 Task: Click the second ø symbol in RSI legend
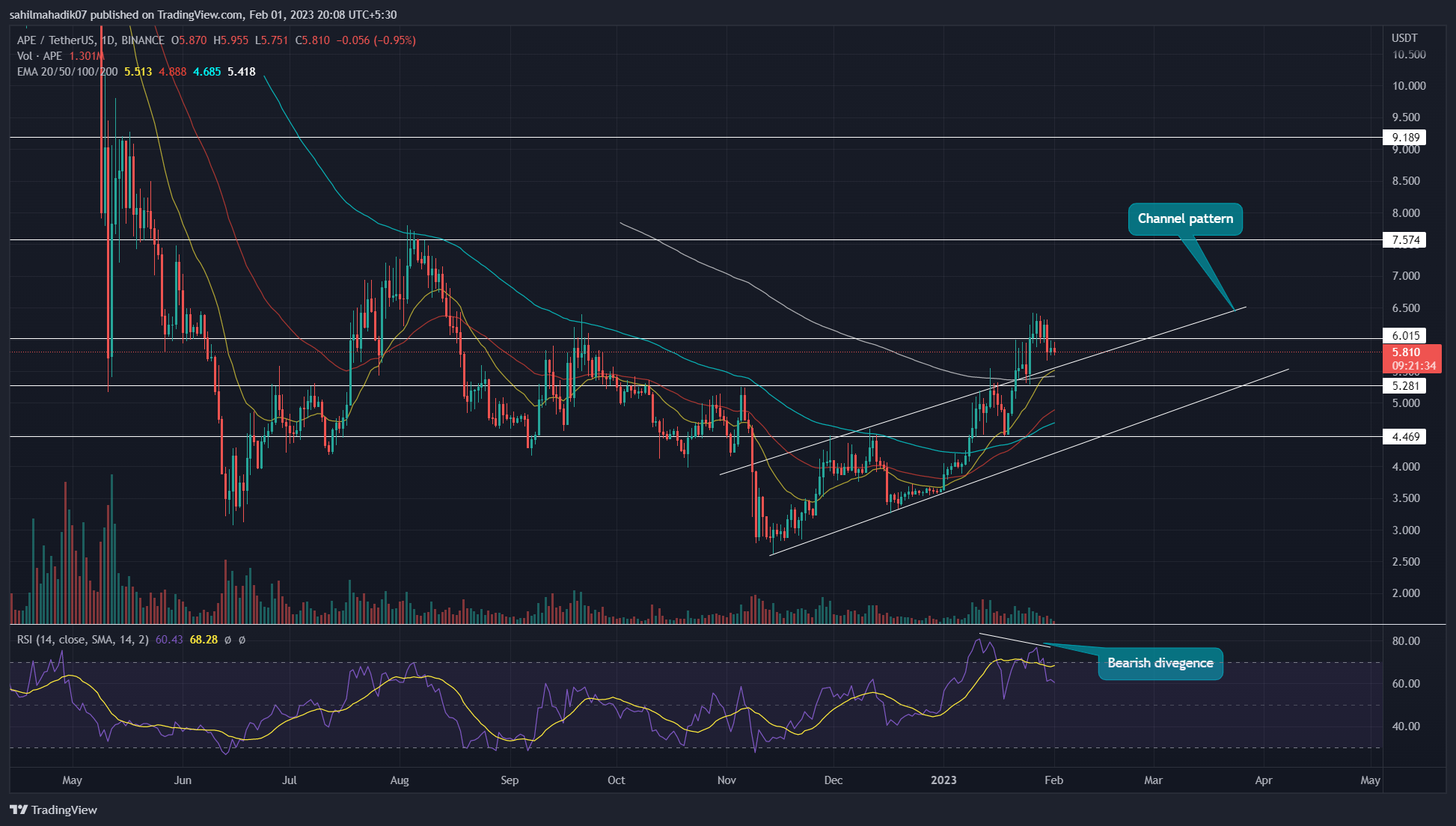(x=242, y=640)
